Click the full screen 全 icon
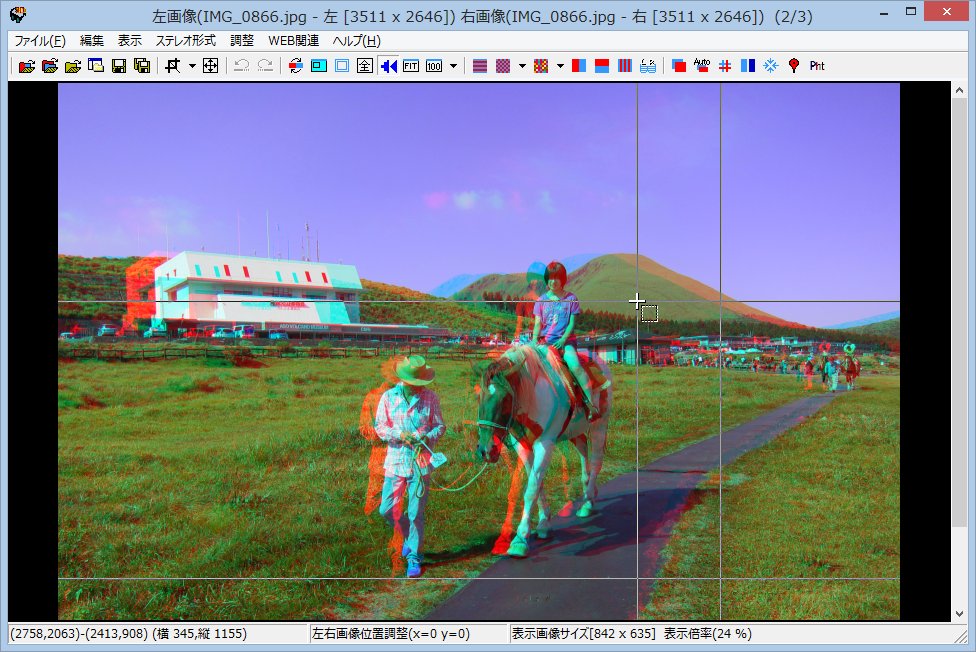 coord(365,66)
